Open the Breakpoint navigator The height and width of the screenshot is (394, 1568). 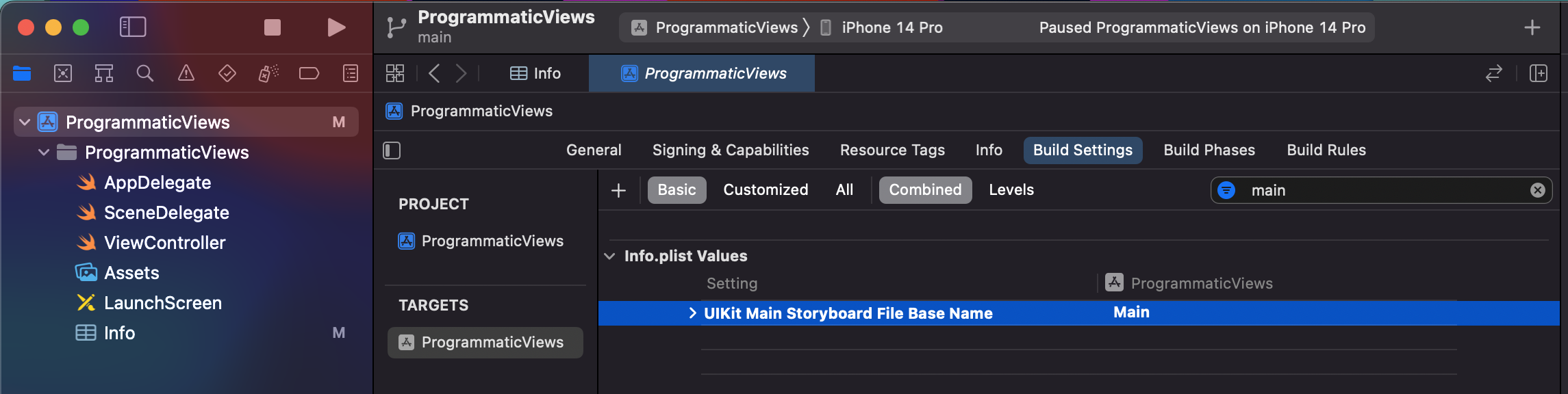(x=309, y=73)
